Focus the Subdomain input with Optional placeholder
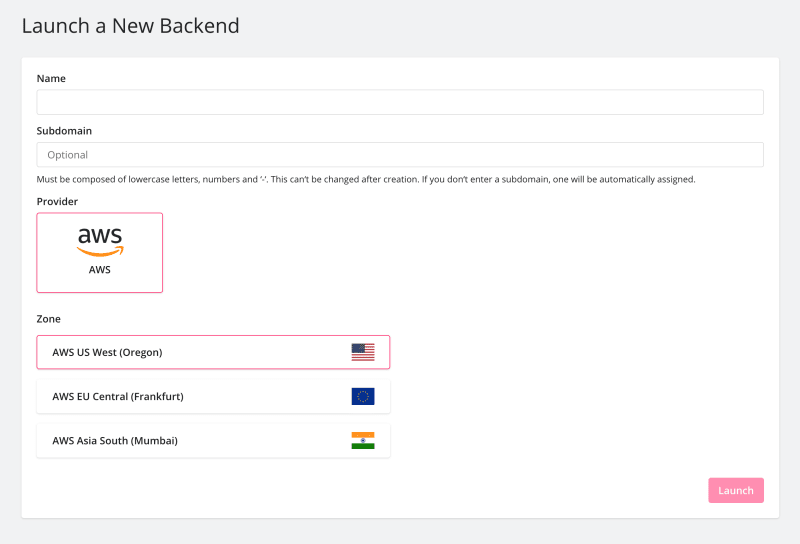Viewport: 800px width, 544px height. pos(400,155)
